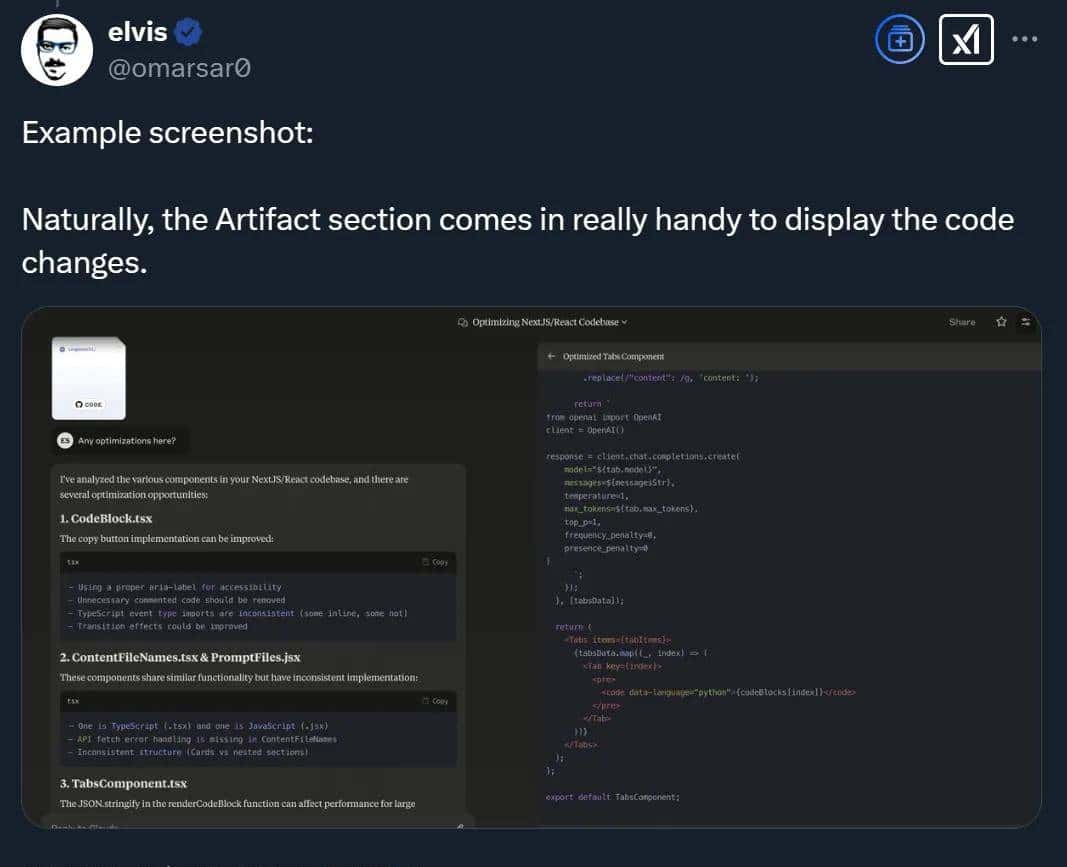This screenshot has width=1067, height=867.
Task: Open the attached code file thumbnail
Action: (88, 377)
